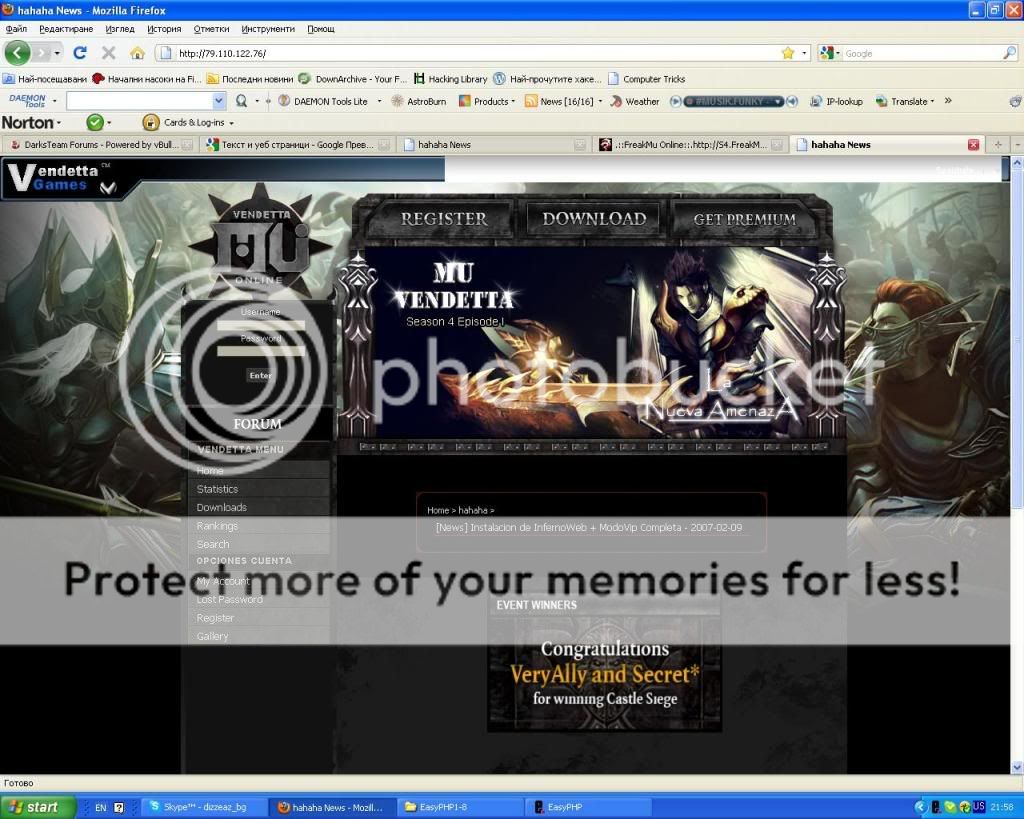
Task: Open the Computer Tricks bookmark
Action: (x=647, y=79)
